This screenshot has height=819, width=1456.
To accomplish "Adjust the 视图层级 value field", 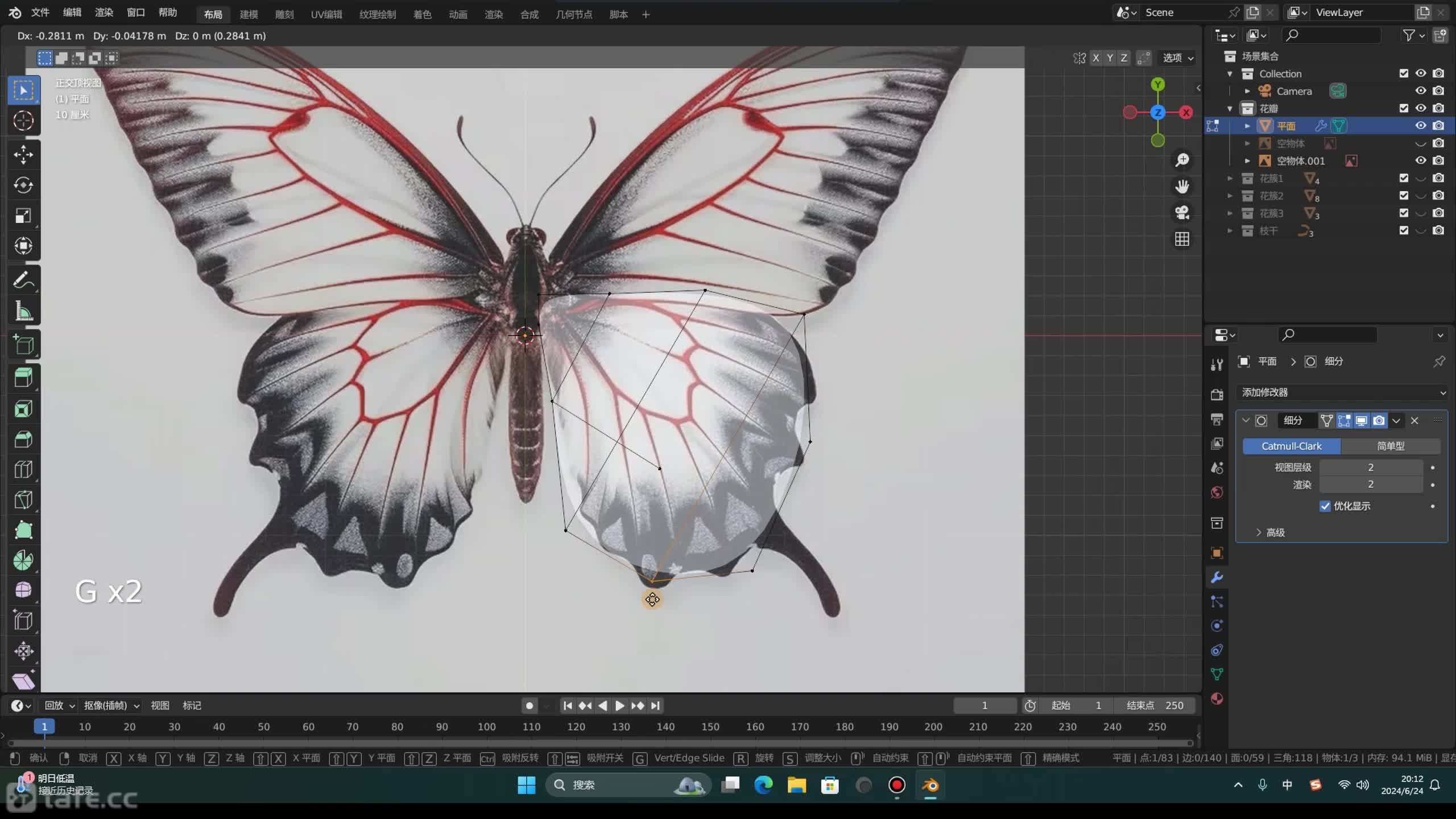I will pos(1371,467).
